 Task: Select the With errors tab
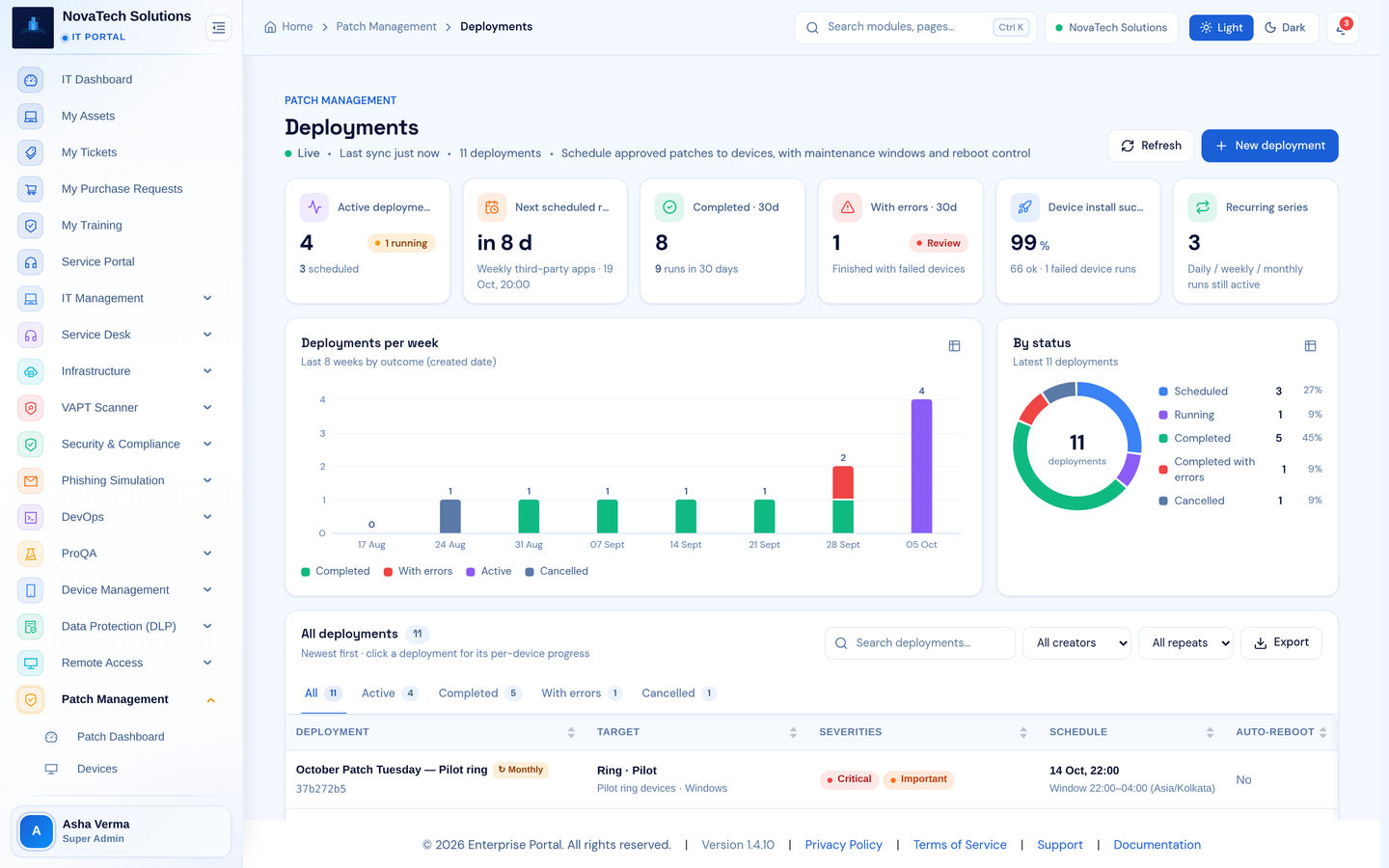[581, 693]
